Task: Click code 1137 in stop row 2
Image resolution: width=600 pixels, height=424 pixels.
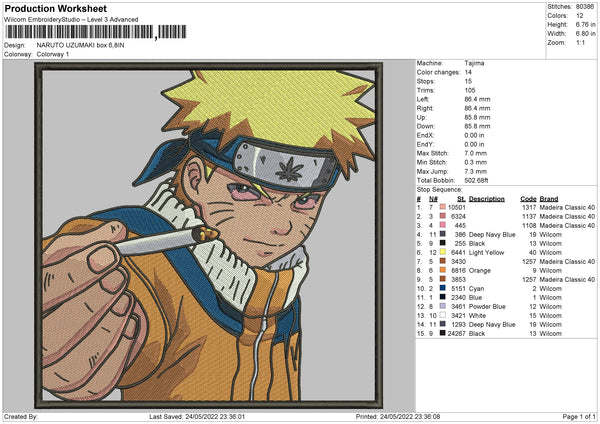Action: 529,217
